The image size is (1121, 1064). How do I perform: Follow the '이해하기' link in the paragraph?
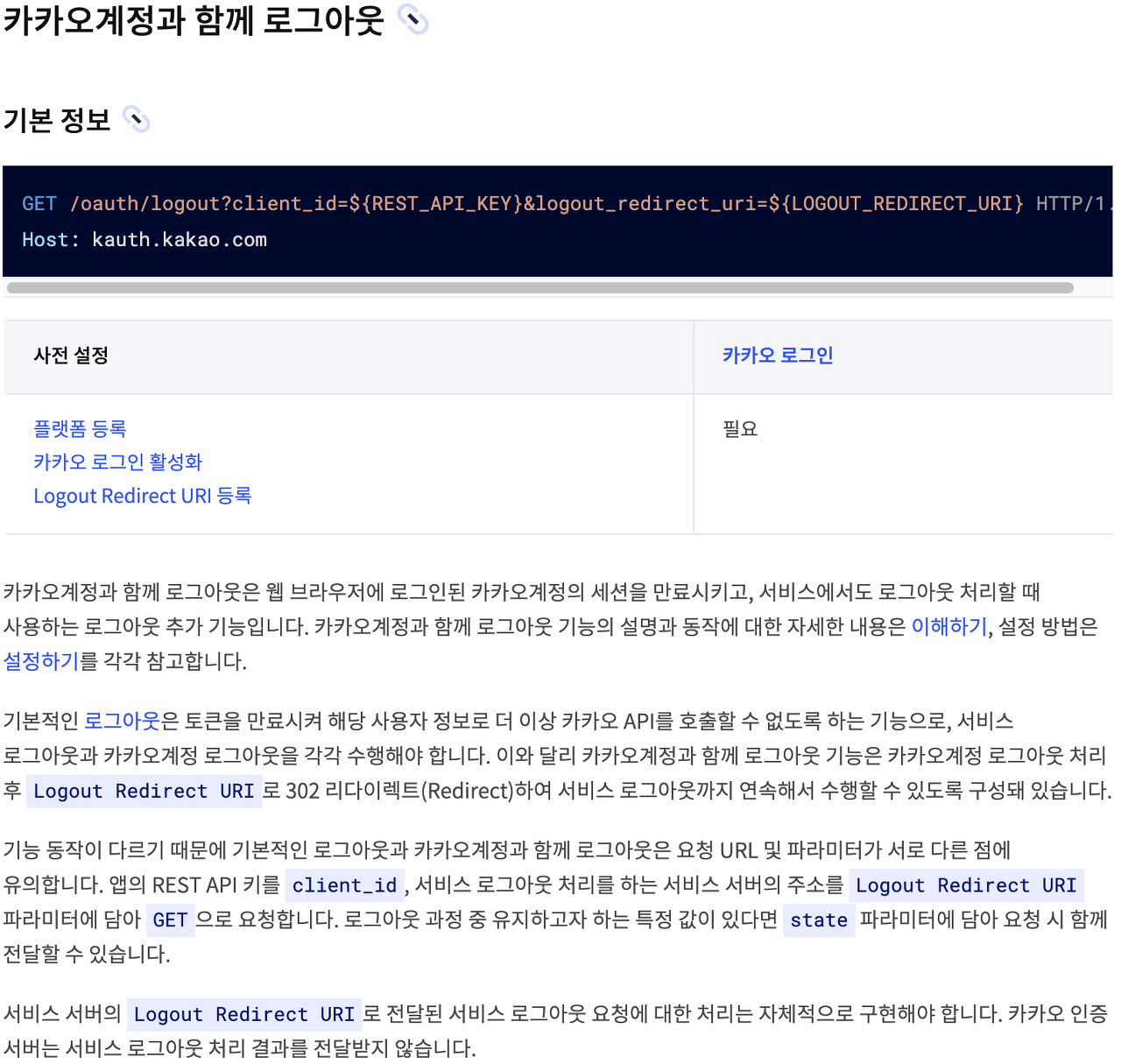tap(949, 627)
